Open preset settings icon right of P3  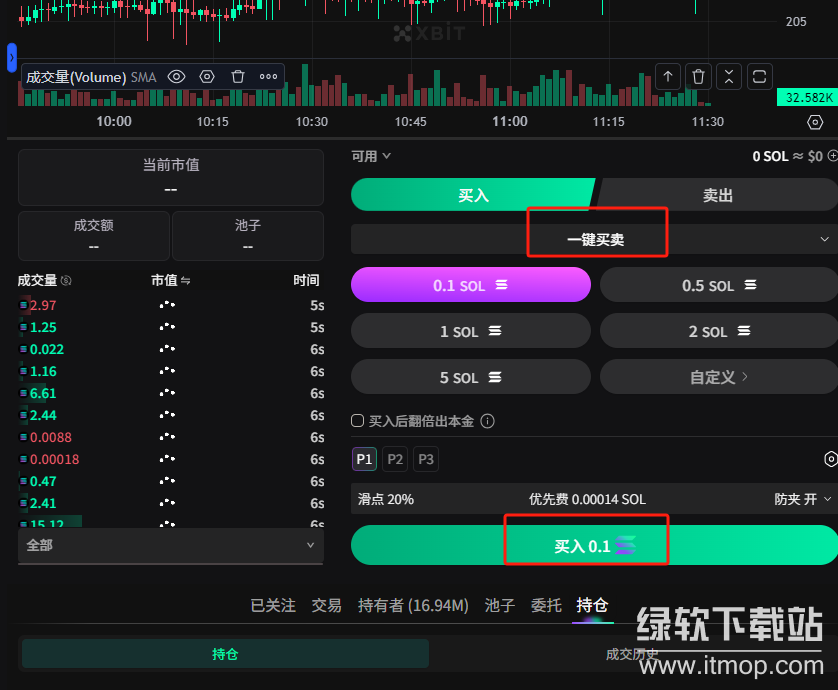830,459
